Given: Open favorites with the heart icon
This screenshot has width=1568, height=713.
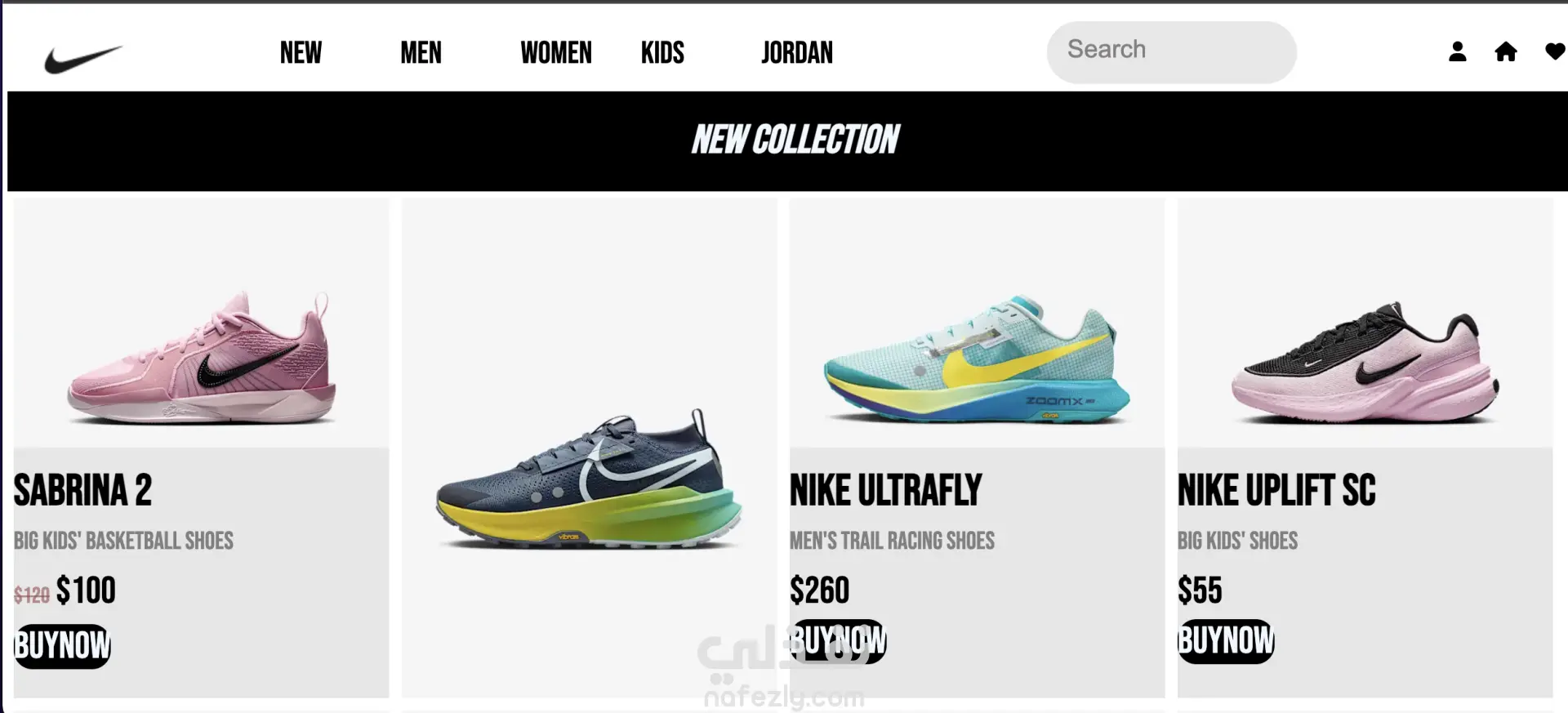Looking at the screenshot, I should coord(1556,52).
